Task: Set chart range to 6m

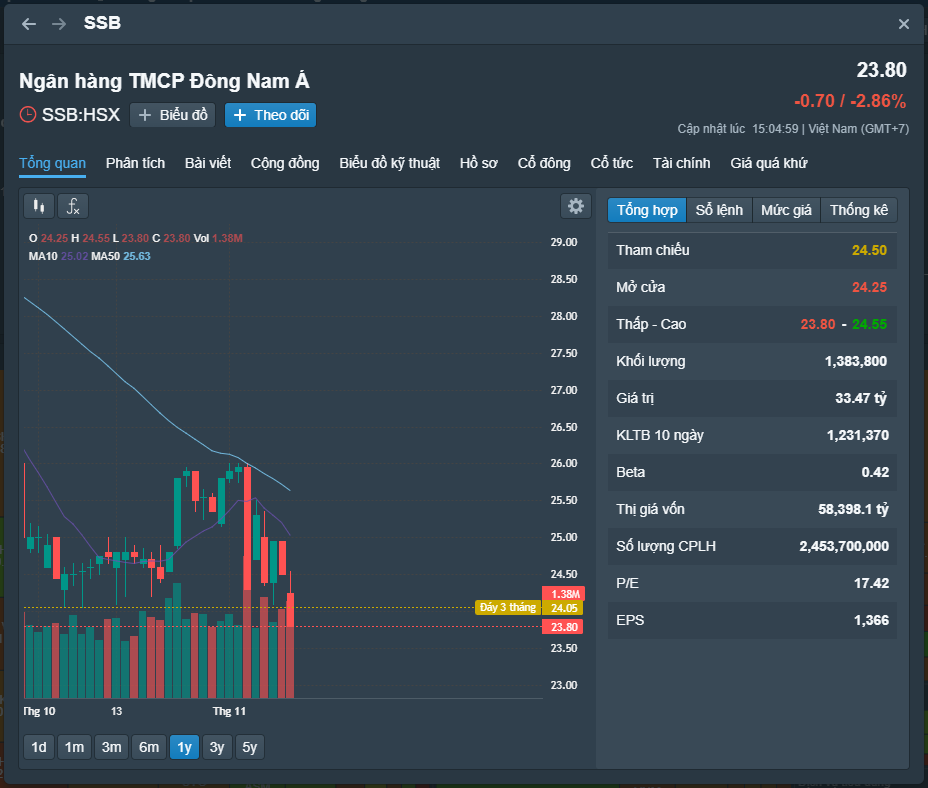Action: [149, 747]
